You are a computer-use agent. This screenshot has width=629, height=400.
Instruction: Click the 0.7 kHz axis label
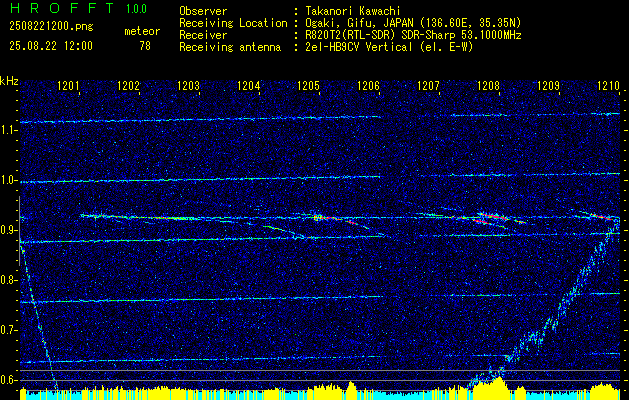[x=9, y=330]
